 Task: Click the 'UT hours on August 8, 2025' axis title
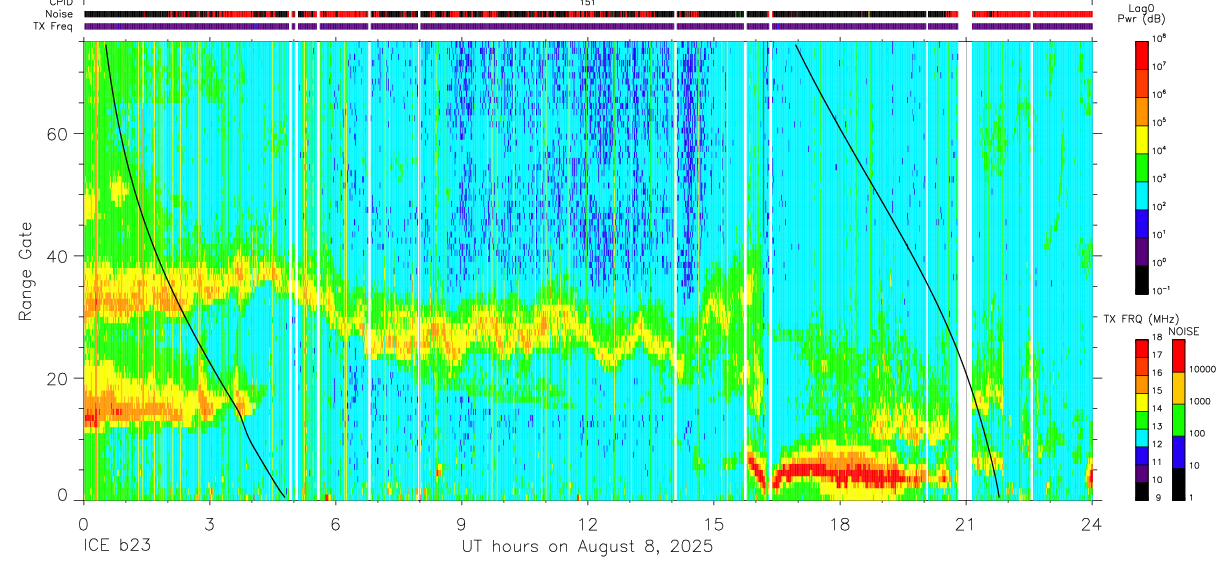[x=587, y=547]
